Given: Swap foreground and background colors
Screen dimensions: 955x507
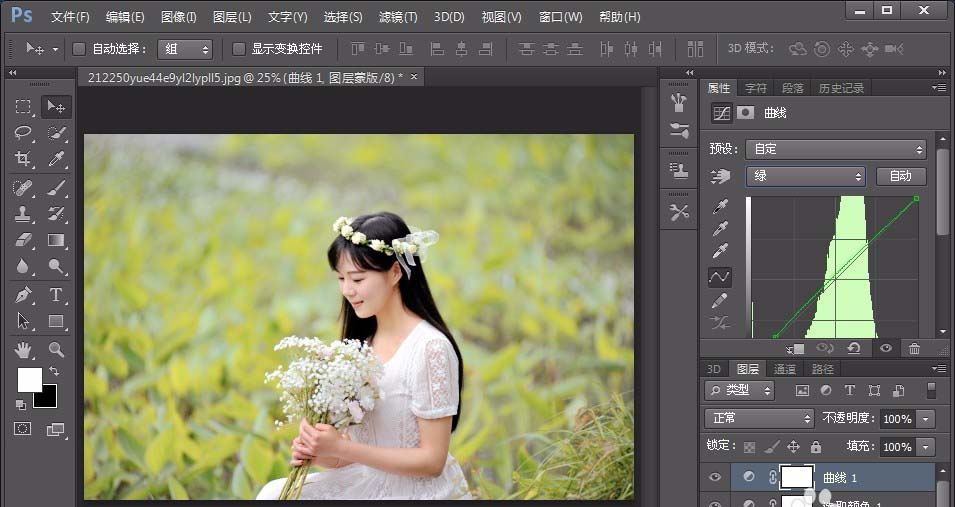Looking at the screenshot, I should 54,370.
